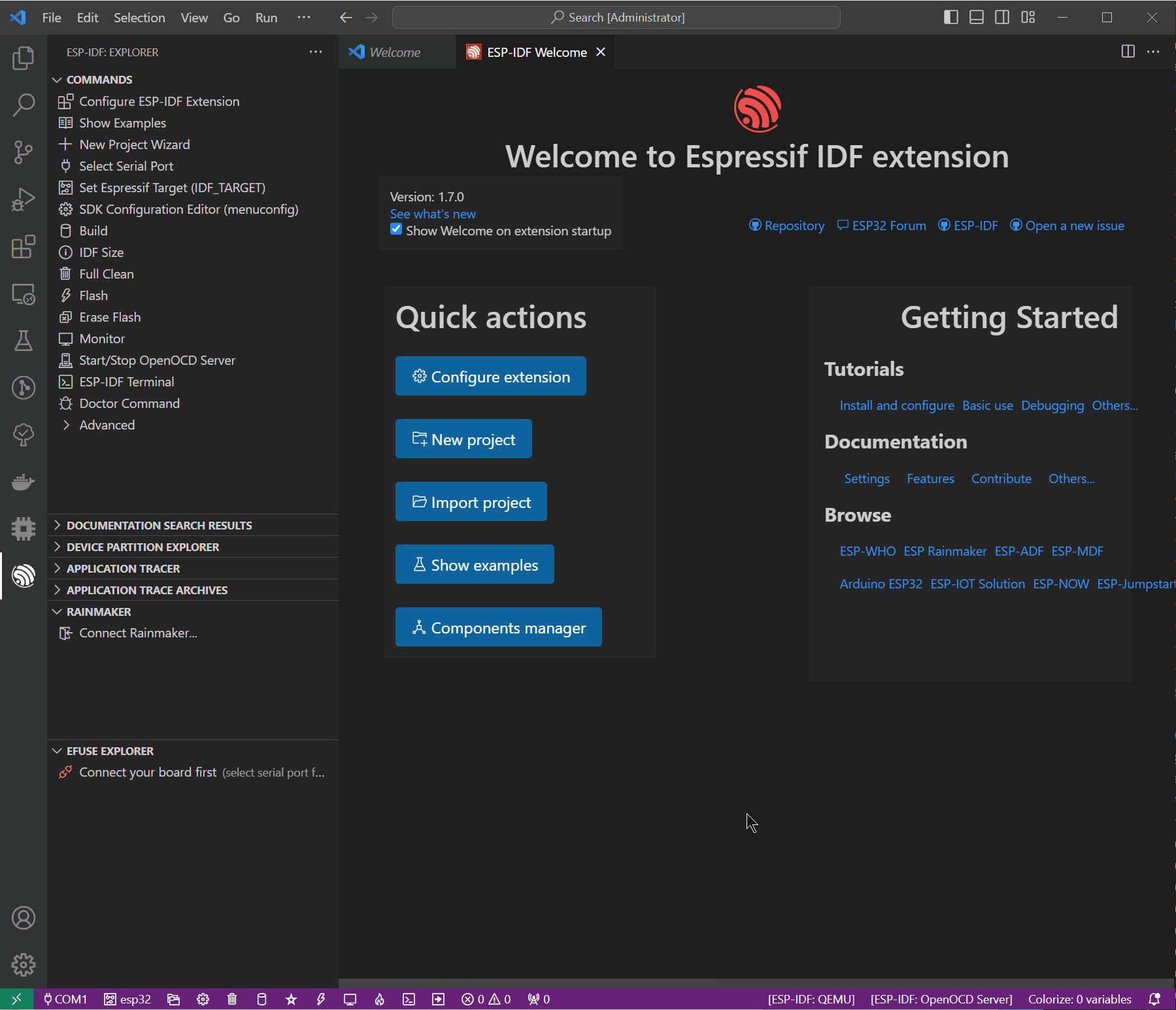This screenshot has height=1010, width=1176.
Task: Click the star flash-method icon in status bar
Action: point(291,999)
